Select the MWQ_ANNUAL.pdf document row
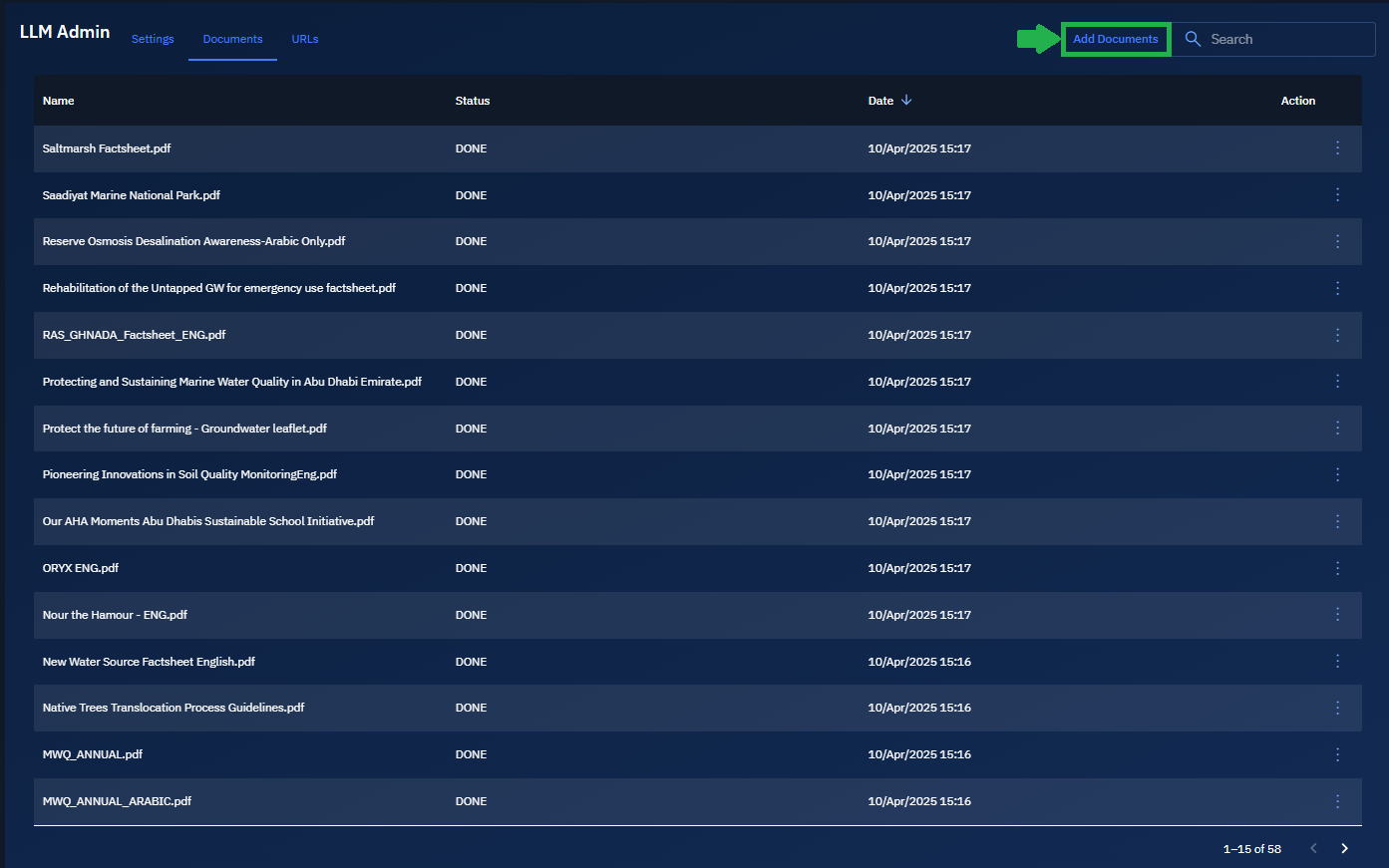This screenshot has height=868, width=1389. pos(93,754)
